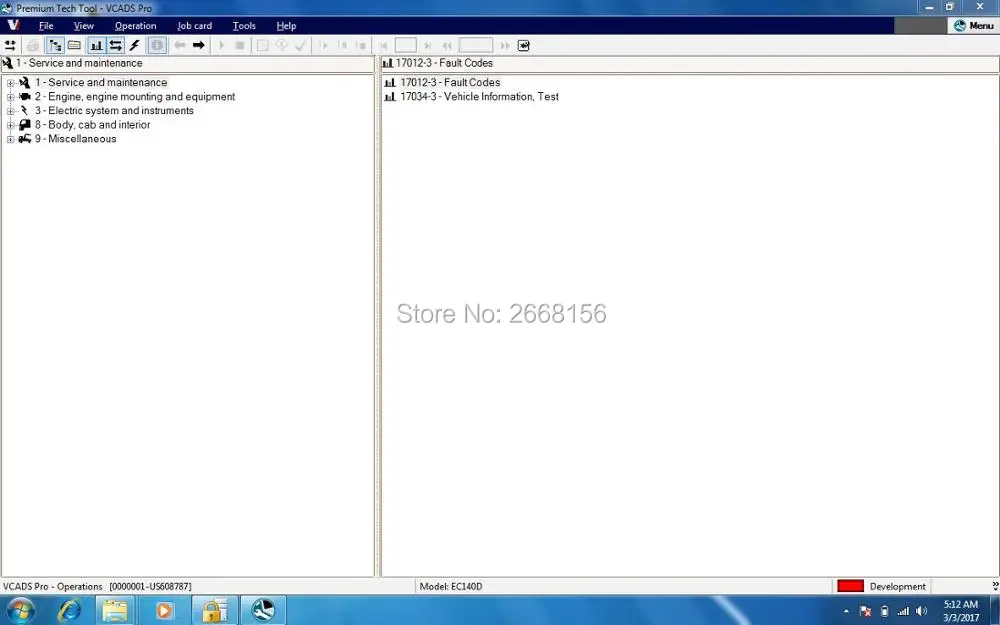
Task: Click the greyed square box toolbar icon
Action: tap(262, 45)
